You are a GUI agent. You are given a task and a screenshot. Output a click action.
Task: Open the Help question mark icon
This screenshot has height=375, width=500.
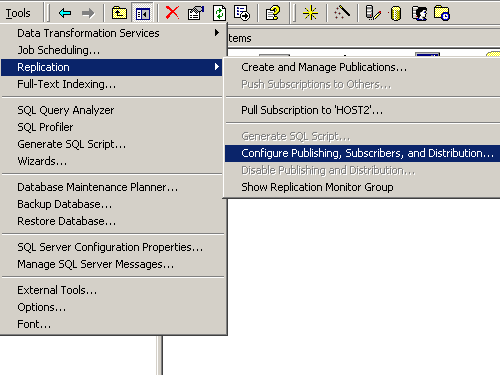(273, 13)
